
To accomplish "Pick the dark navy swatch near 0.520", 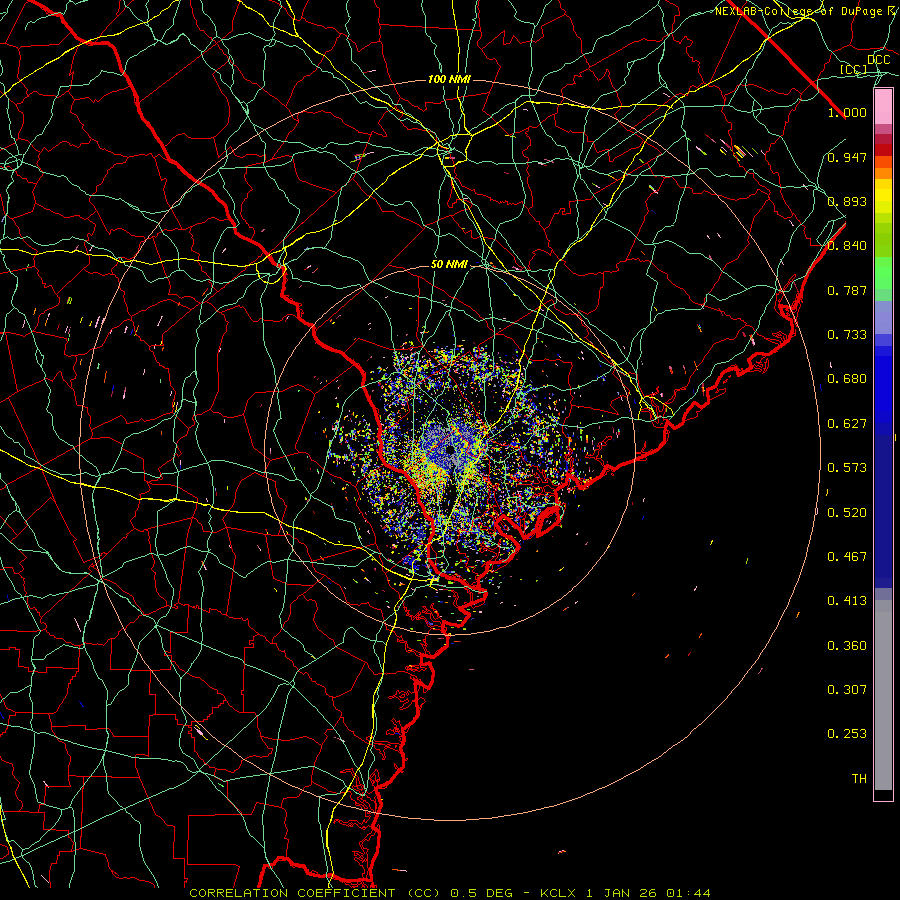I will (883, 511).
